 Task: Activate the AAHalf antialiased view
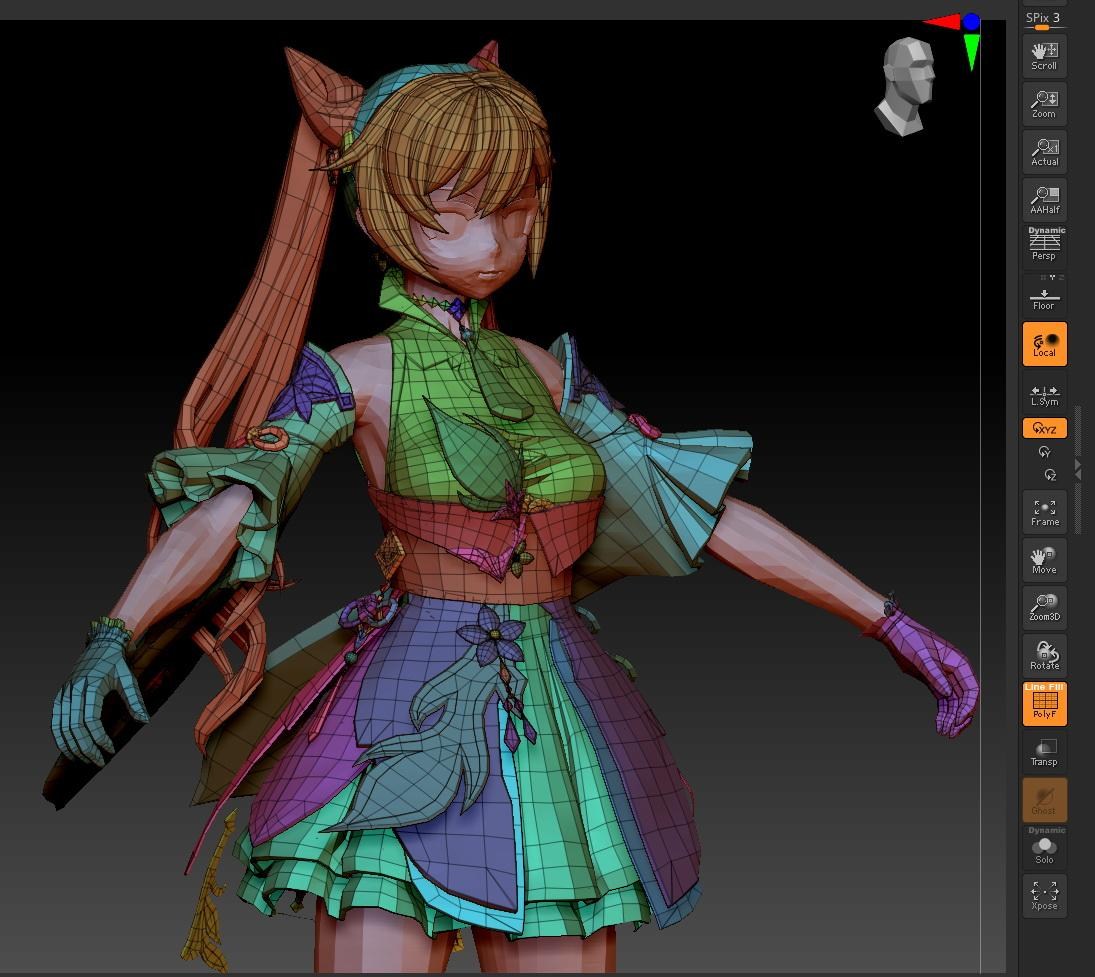coord(1044,200)
